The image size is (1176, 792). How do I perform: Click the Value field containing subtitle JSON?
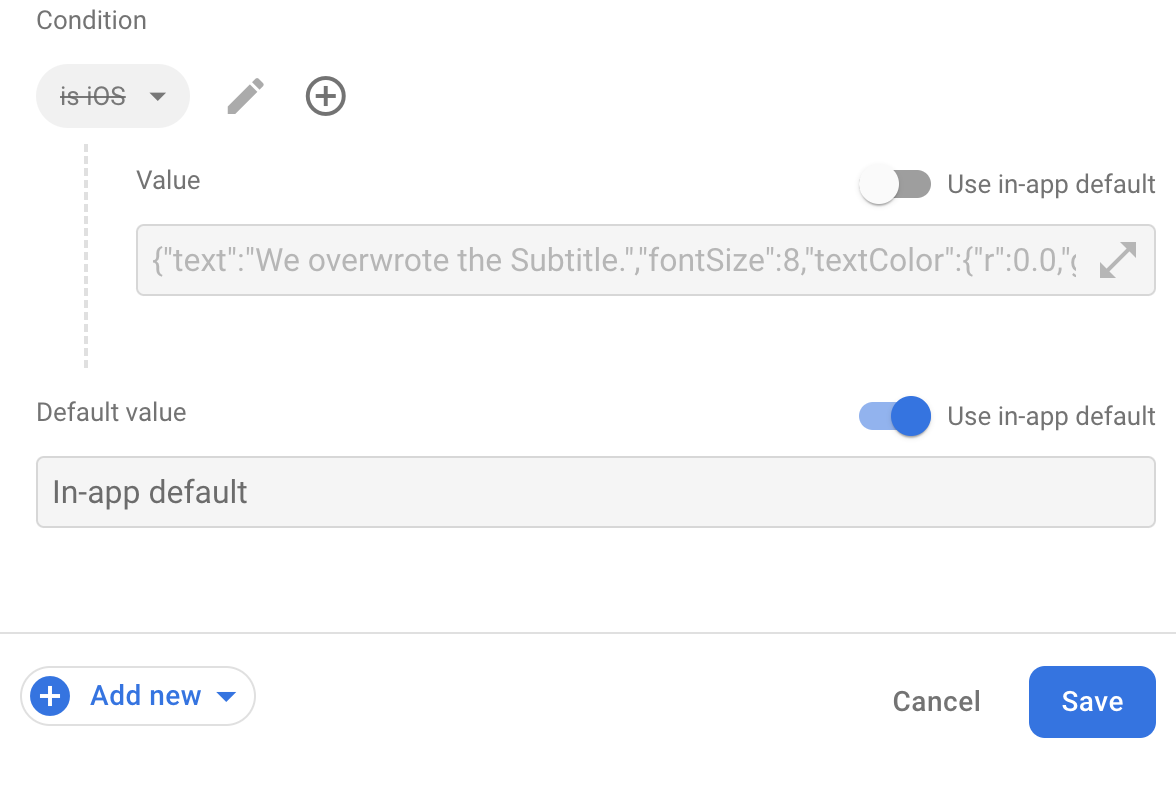click(x=600, y=259)
